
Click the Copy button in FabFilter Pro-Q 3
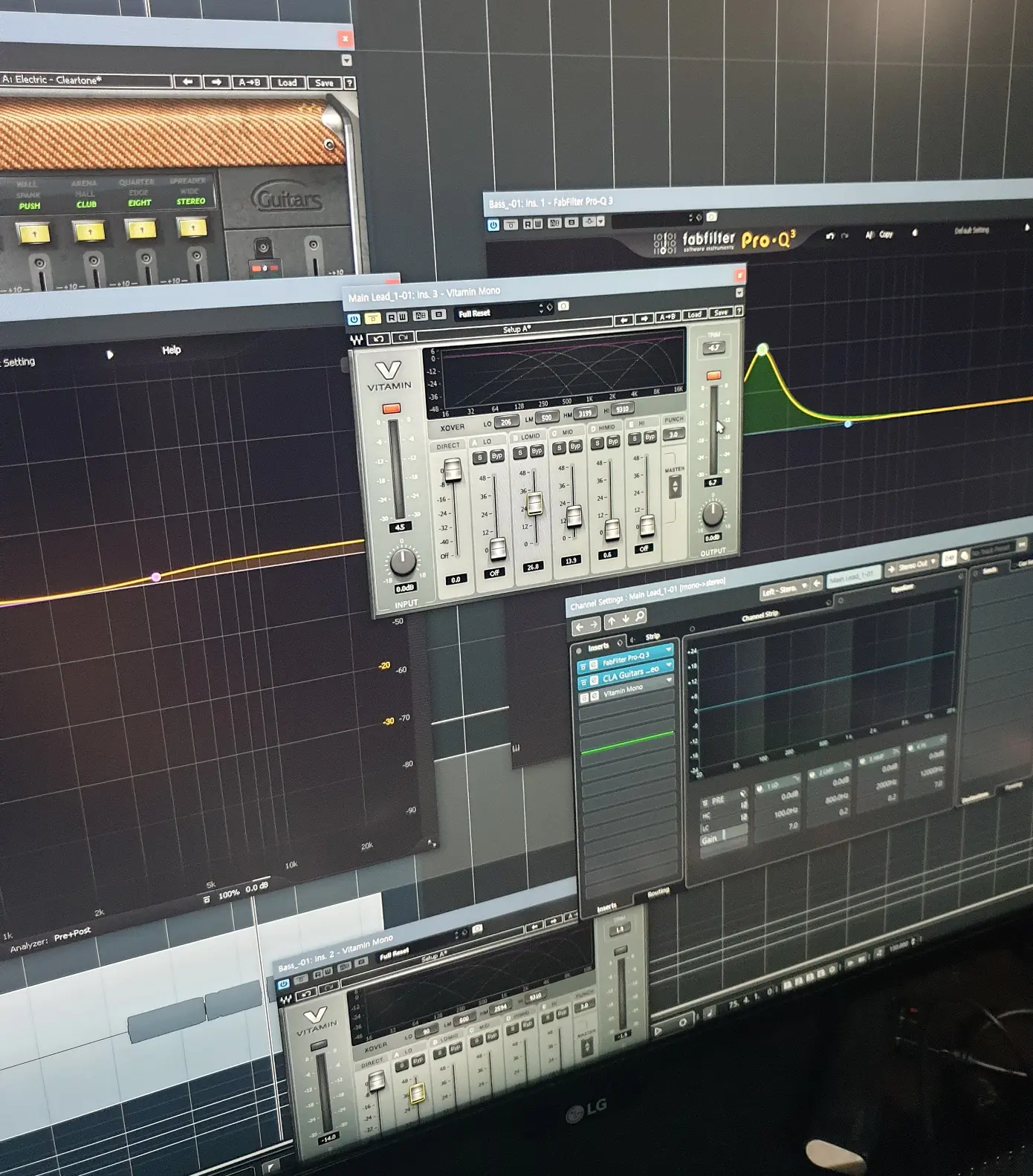click(x=886, y=234)
